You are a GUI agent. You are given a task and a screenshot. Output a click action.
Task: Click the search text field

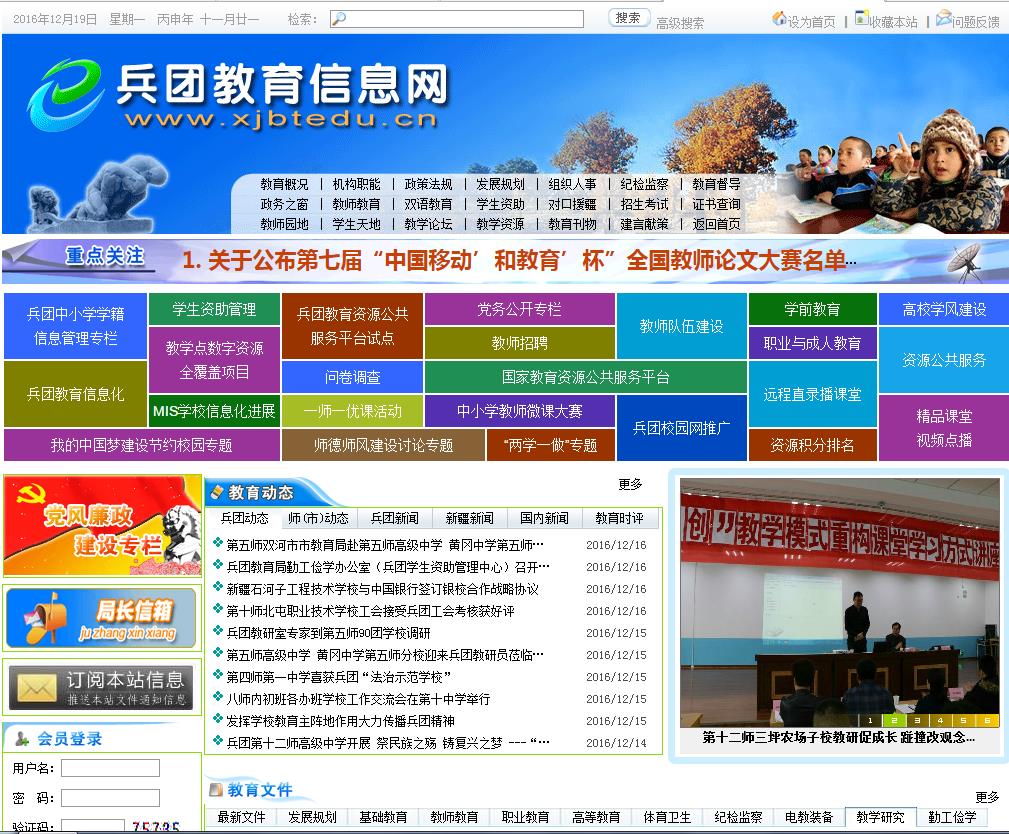pos(456,19)
